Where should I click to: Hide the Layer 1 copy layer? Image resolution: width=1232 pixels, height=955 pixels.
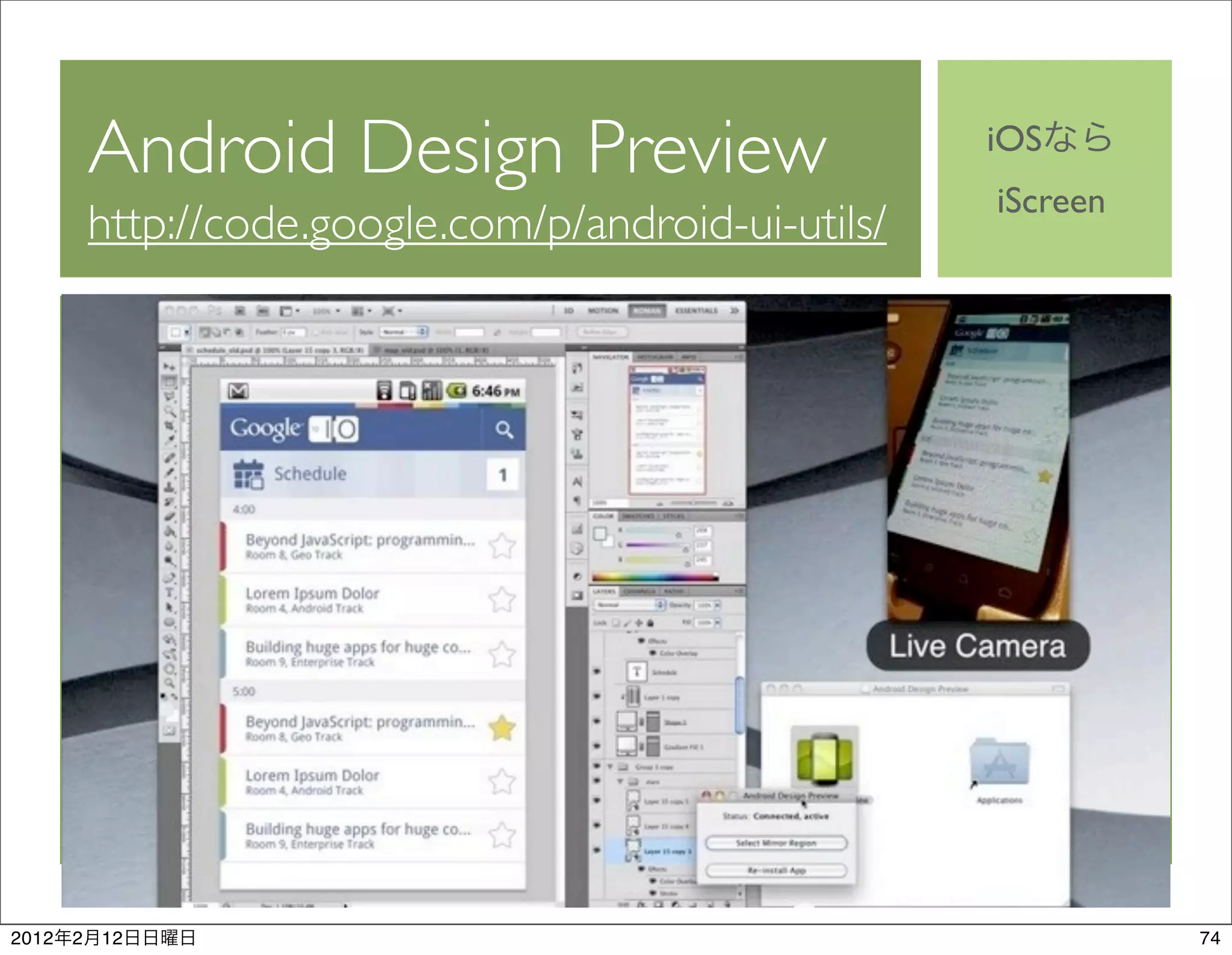tap(597, 696)
